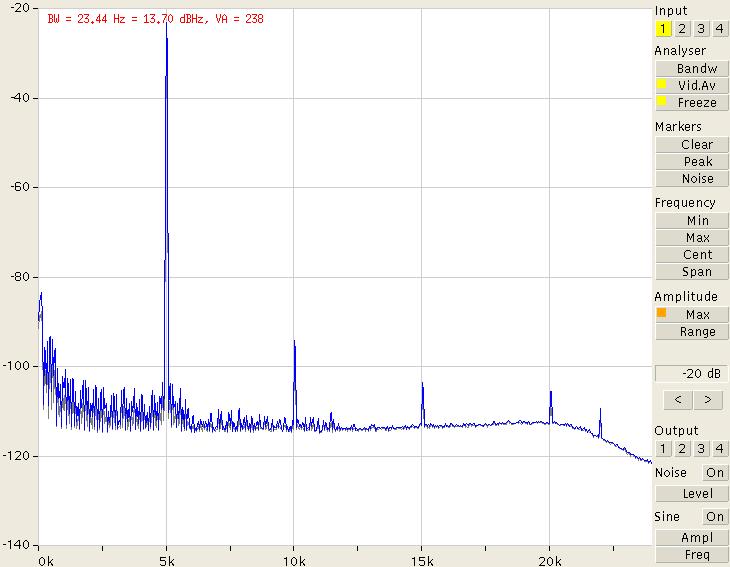
Task: Increase value with the > button
Action: 708,400
